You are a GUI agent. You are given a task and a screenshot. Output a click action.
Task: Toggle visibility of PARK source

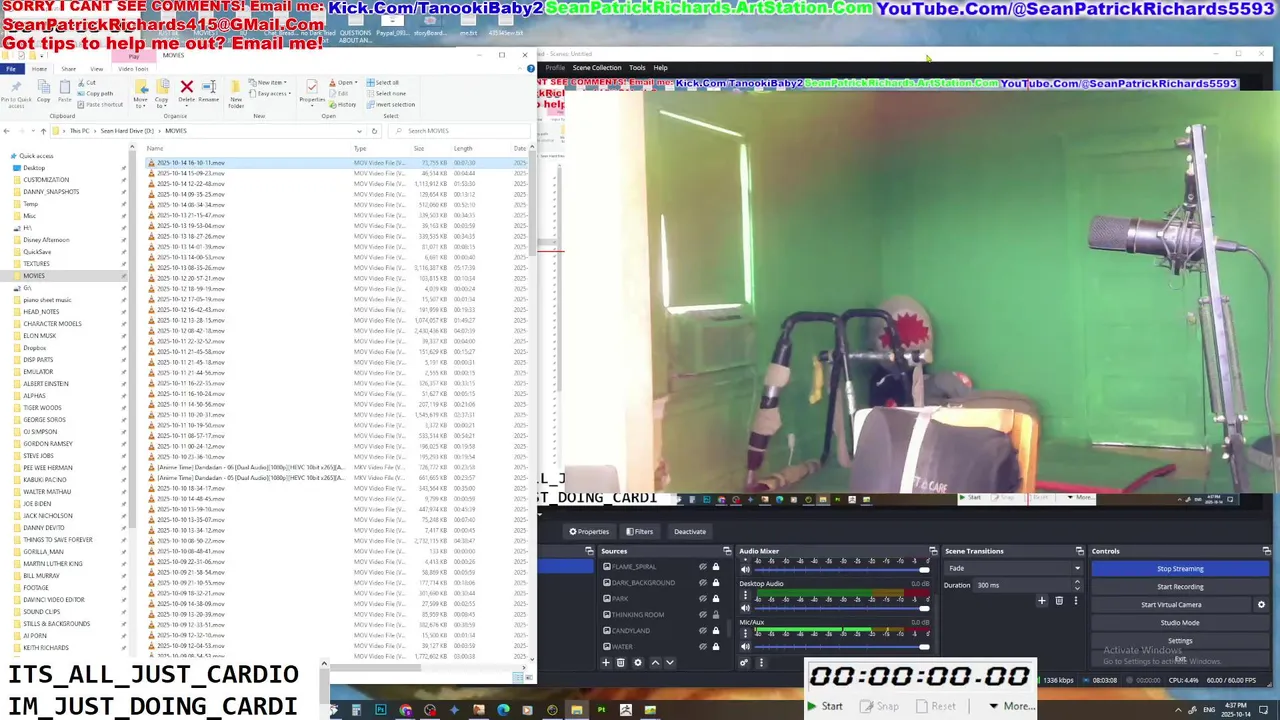(x=702, y=599)
